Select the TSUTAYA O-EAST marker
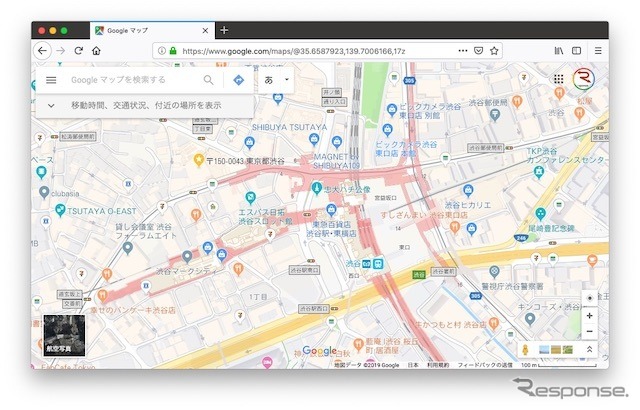 pyautogui.click(x=60, y=211)
